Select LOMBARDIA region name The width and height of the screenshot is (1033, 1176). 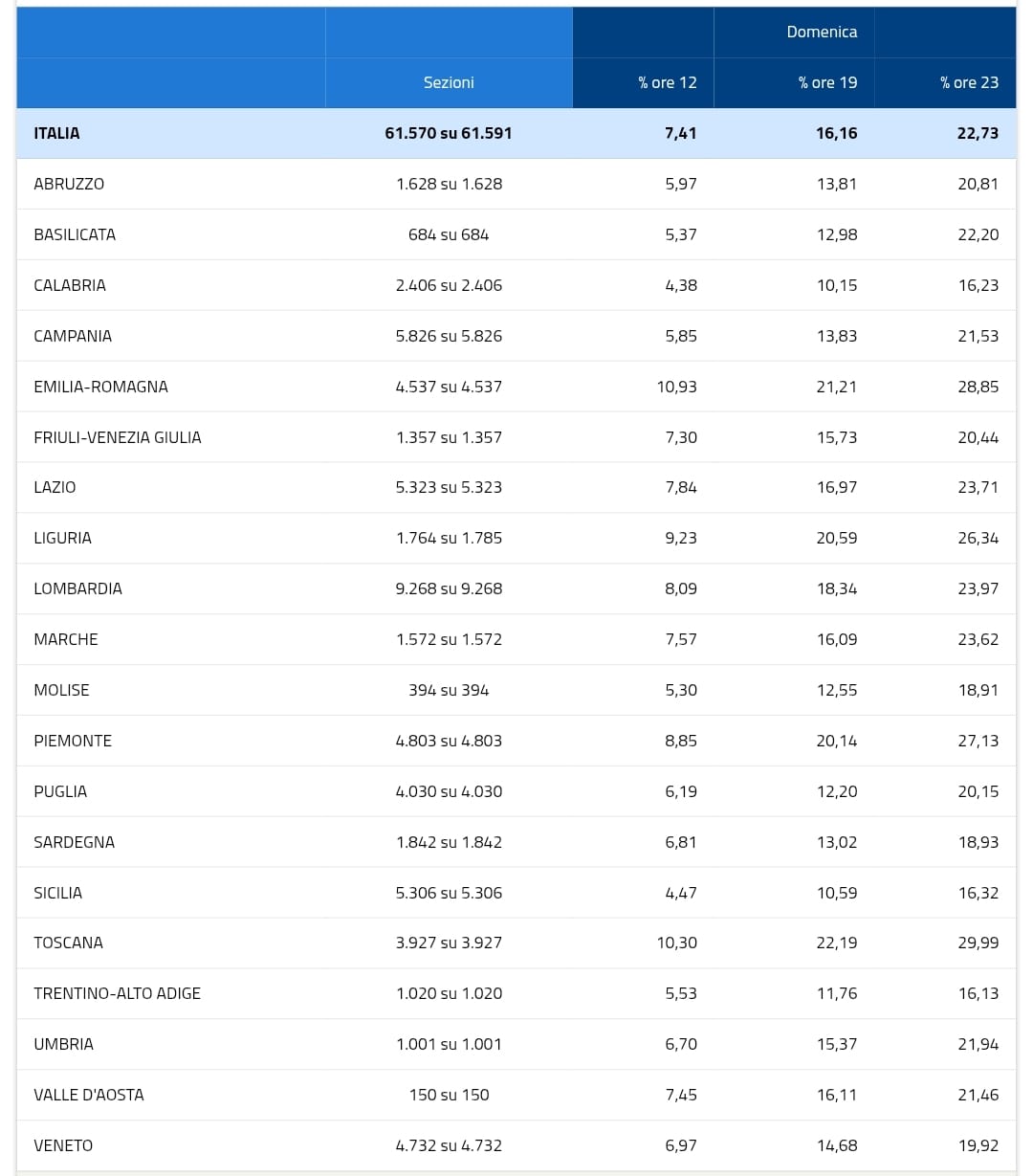[77, 588]
